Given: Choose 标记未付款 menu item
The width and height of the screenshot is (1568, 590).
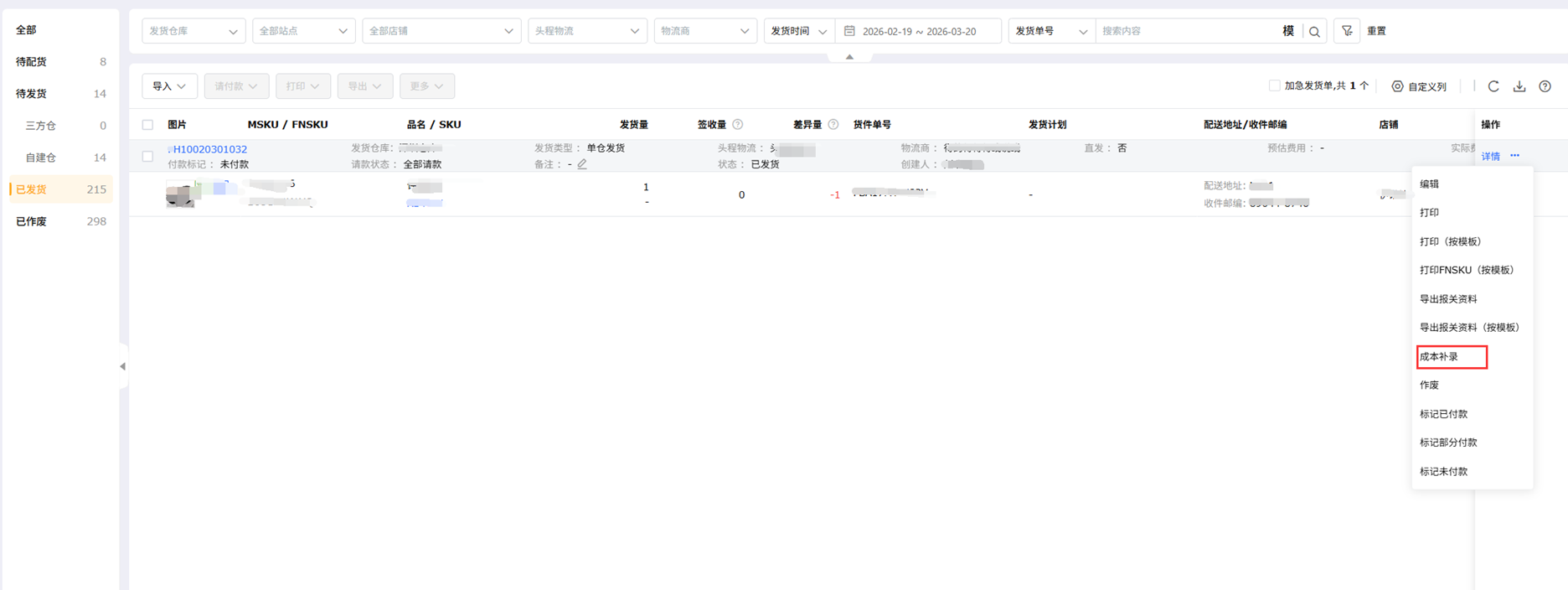Looking at the screenshot, I should point(1472,472).
